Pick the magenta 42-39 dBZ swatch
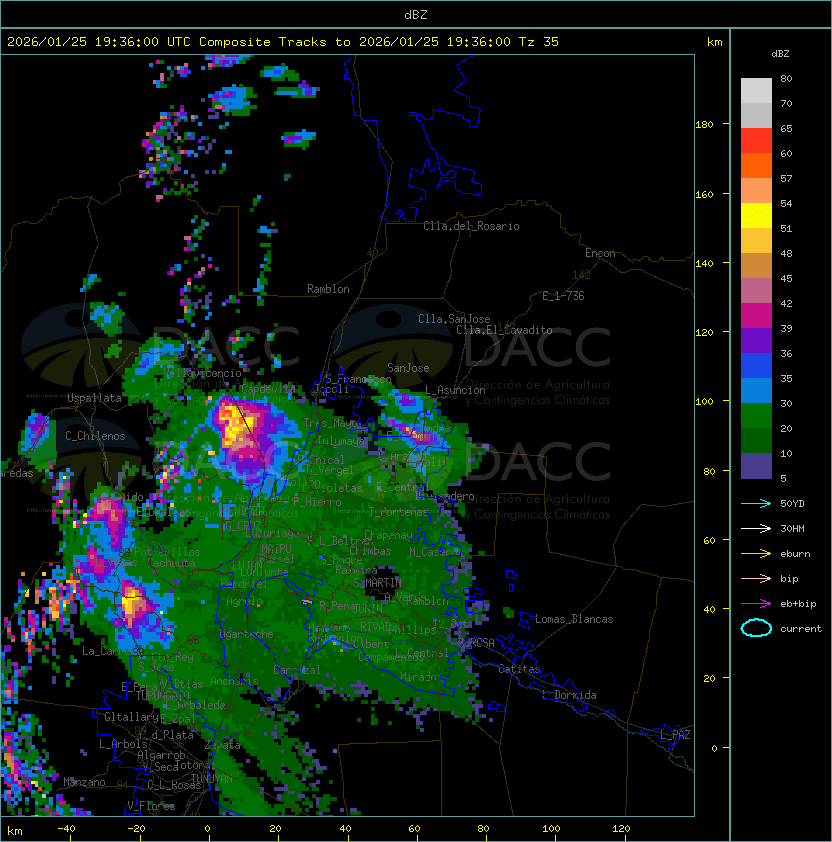 [756, 316]
